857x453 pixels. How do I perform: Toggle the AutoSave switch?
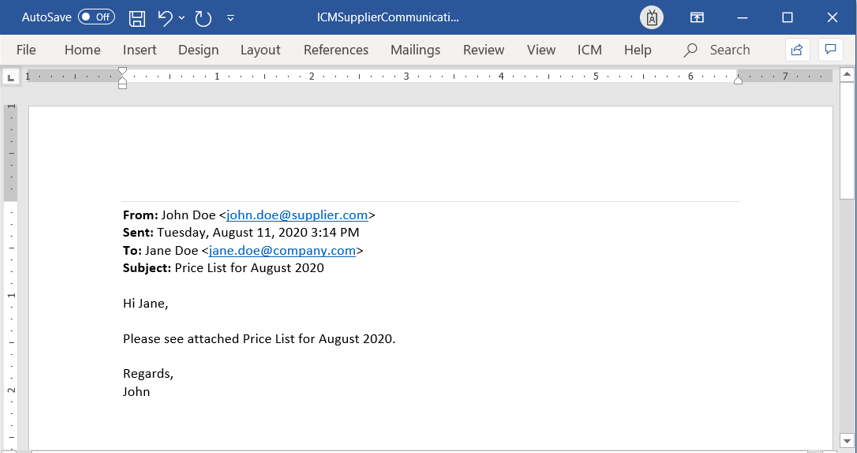(x=96, y=18)
